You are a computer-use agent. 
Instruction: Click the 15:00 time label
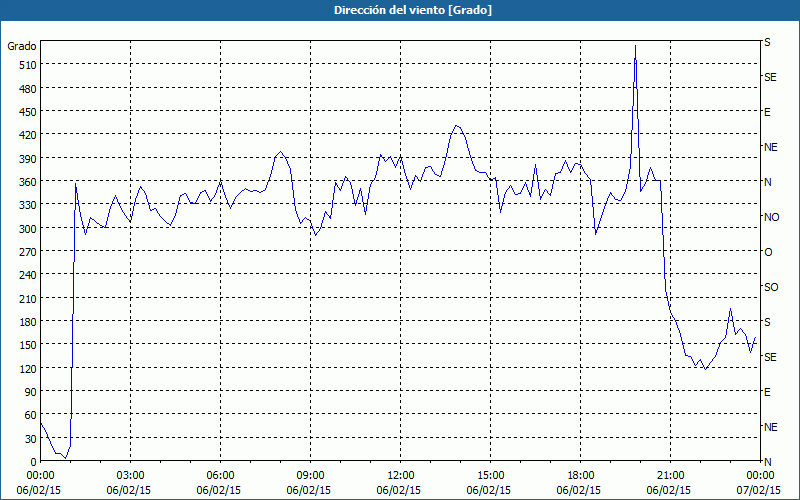(x=490, y=476)
